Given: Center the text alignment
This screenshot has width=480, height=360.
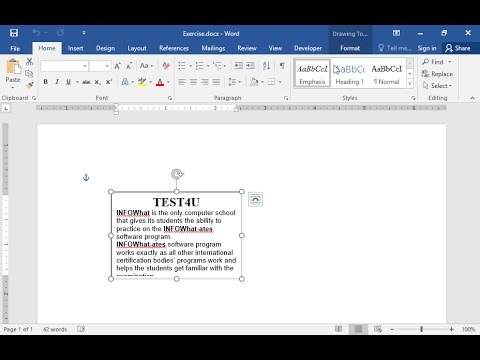Looking at the screenshot, I should [x=193, y=82].
